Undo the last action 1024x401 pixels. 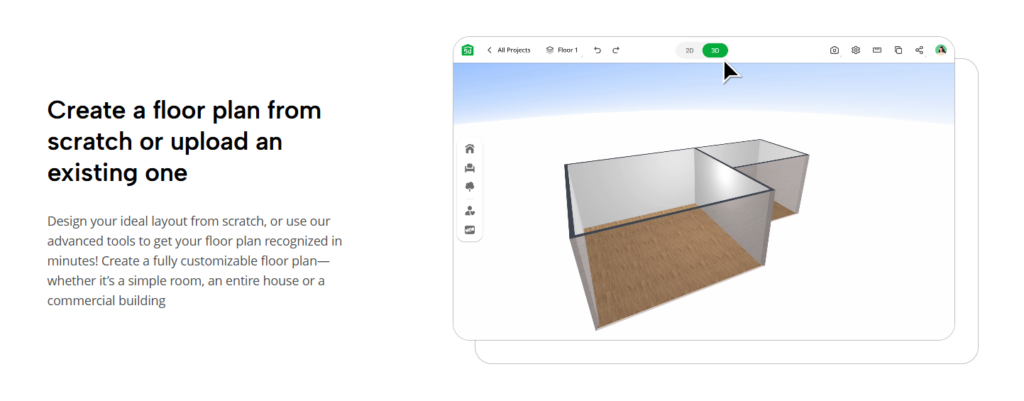coord(597,50)
